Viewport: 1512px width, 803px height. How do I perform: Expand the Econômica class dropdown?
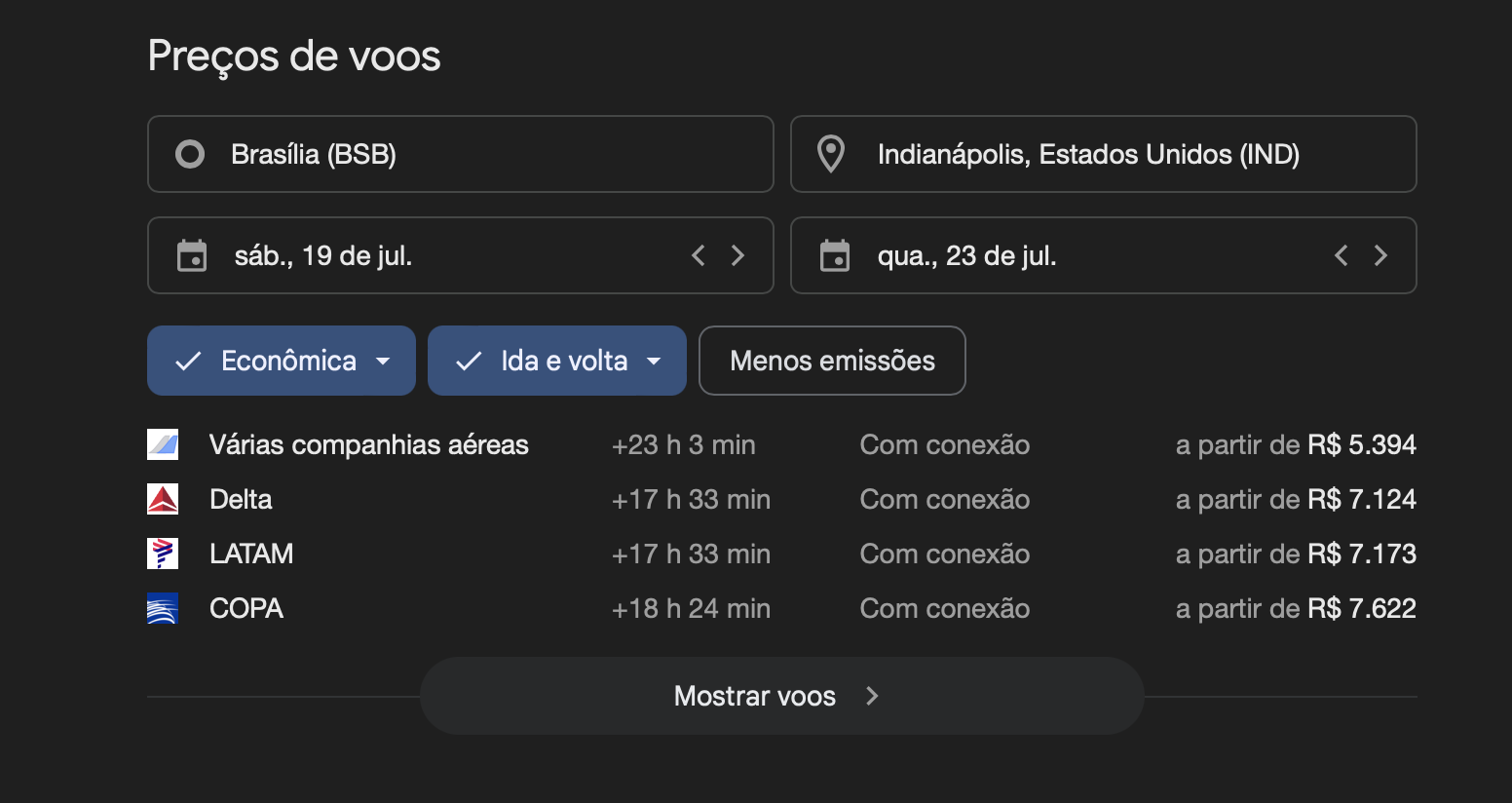pos(282,361)
